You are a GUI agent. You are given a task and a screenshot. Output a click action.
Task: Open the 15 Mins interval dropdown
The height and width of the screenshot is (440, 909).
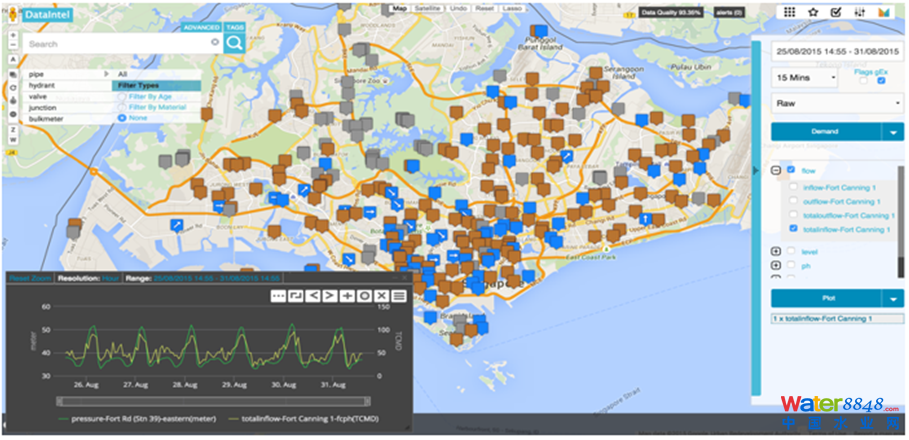tap(805, 77)
